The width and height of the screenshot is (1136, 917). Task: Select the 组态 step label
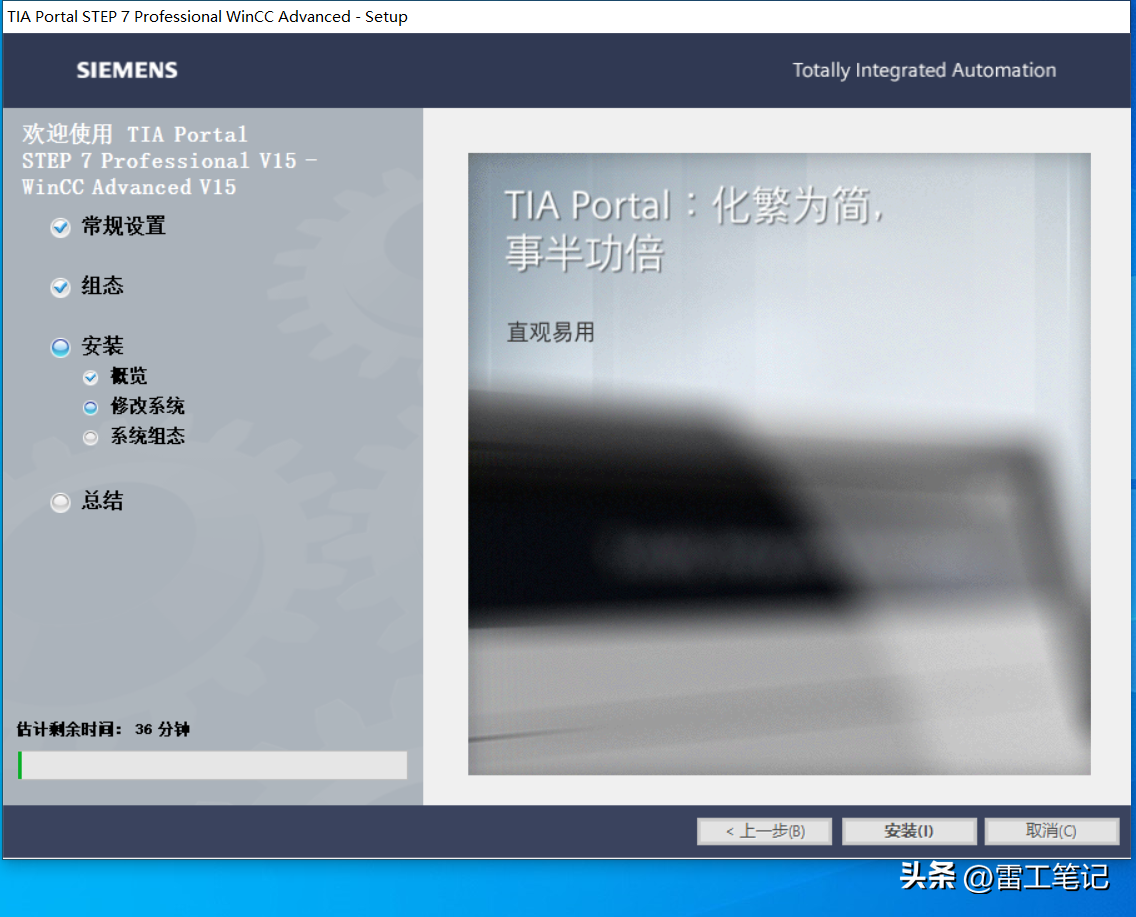103,286
